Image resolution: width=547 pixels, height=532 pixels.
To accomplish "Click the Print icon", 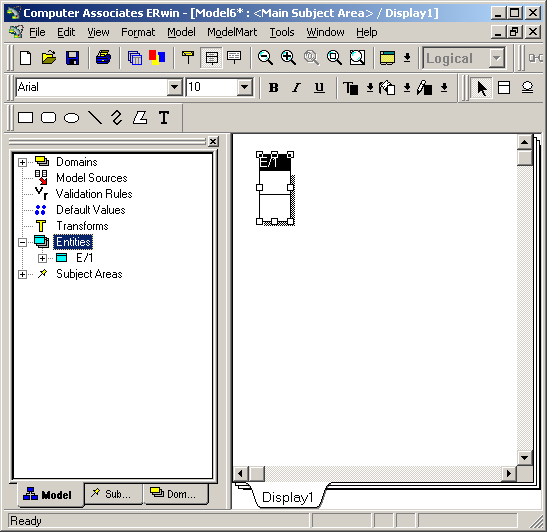I will [103, 58].
